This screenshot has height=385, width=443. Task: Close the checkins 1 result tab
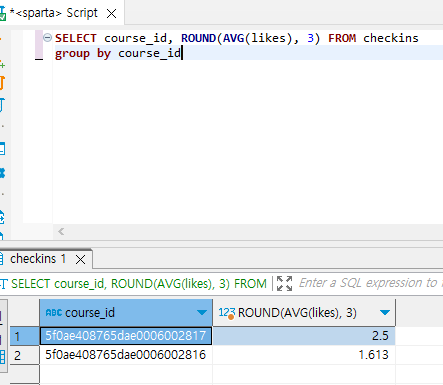click(80, 259)
